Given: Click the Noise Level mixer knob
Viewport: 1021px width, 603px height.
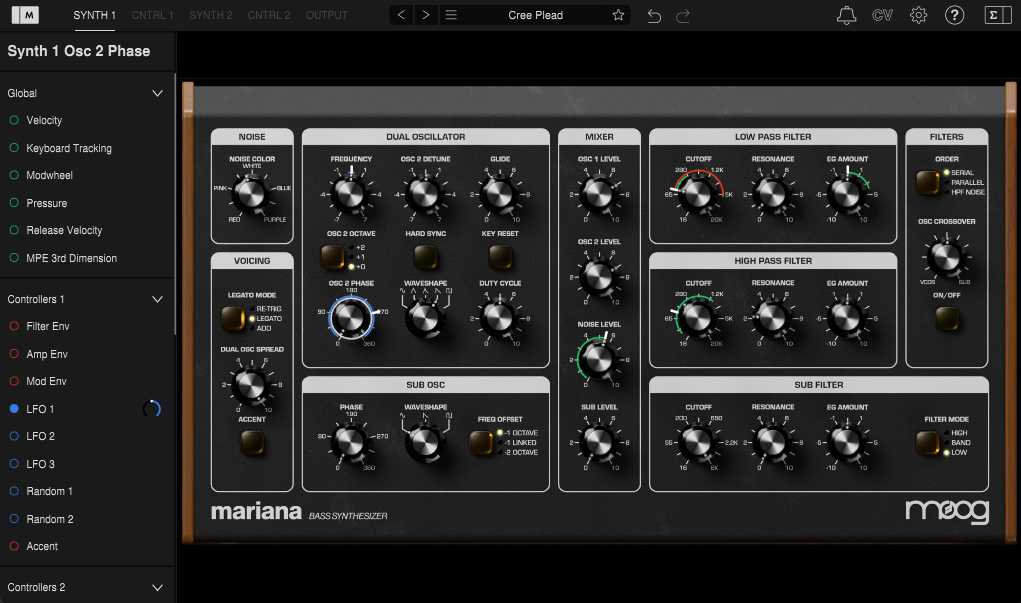Looking at the screenshot, I should (599, 359).
